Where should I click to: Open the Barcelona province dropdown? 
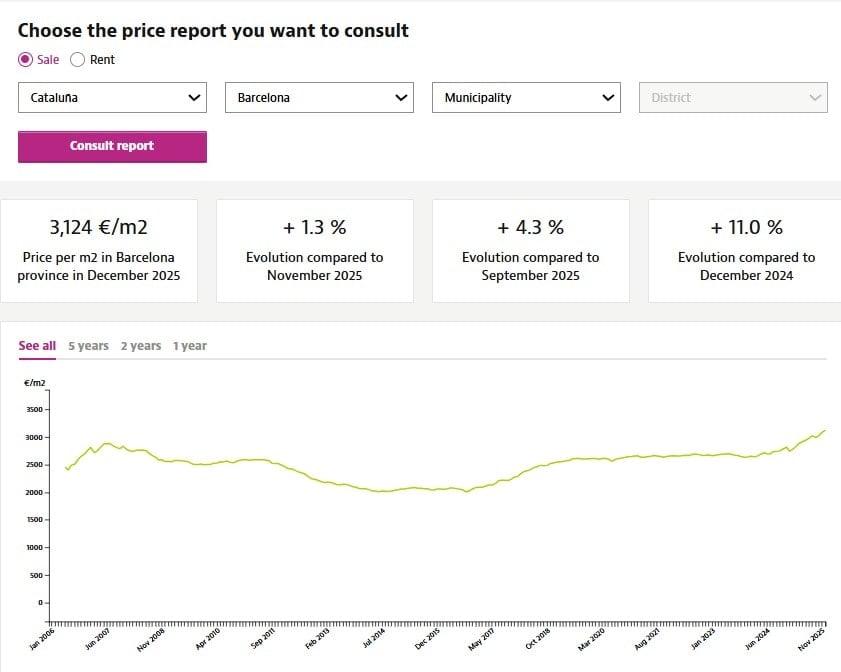point(318,97)
